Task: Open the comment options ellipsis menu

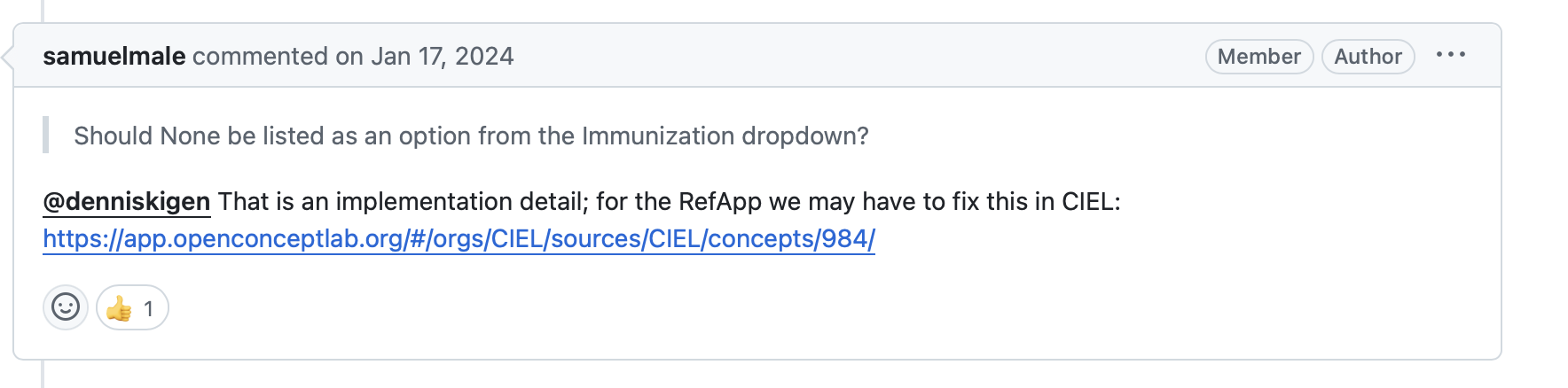Action: [1450, 55]
